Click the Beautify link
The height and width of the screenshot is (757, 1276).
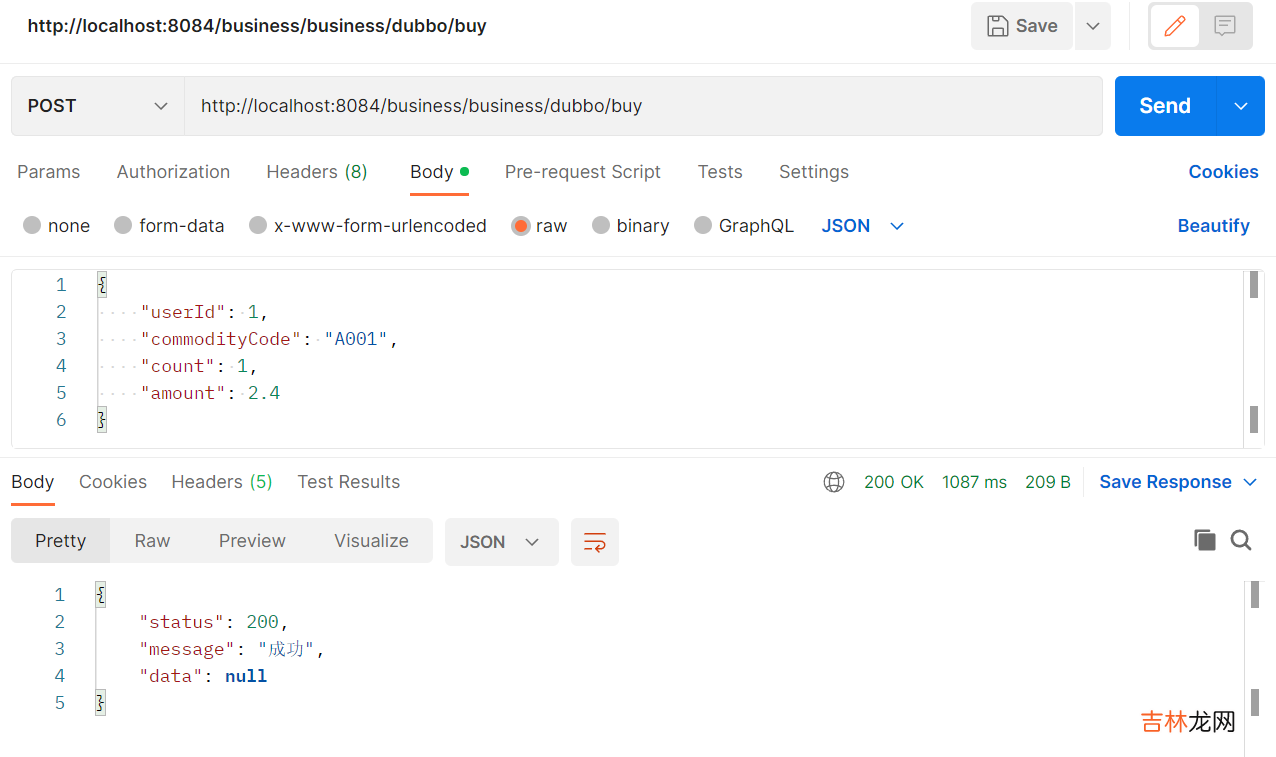[x=1213, y=226]
